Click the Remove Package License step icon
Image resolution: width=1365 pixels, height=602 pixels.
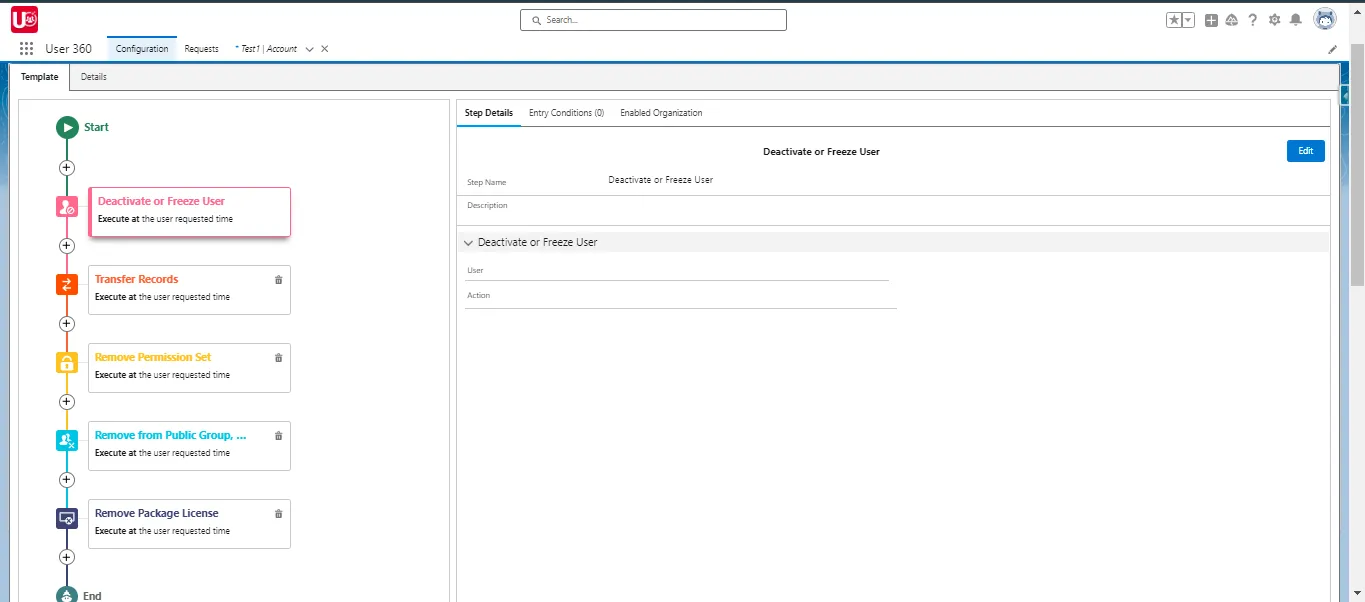click(66, 518)
